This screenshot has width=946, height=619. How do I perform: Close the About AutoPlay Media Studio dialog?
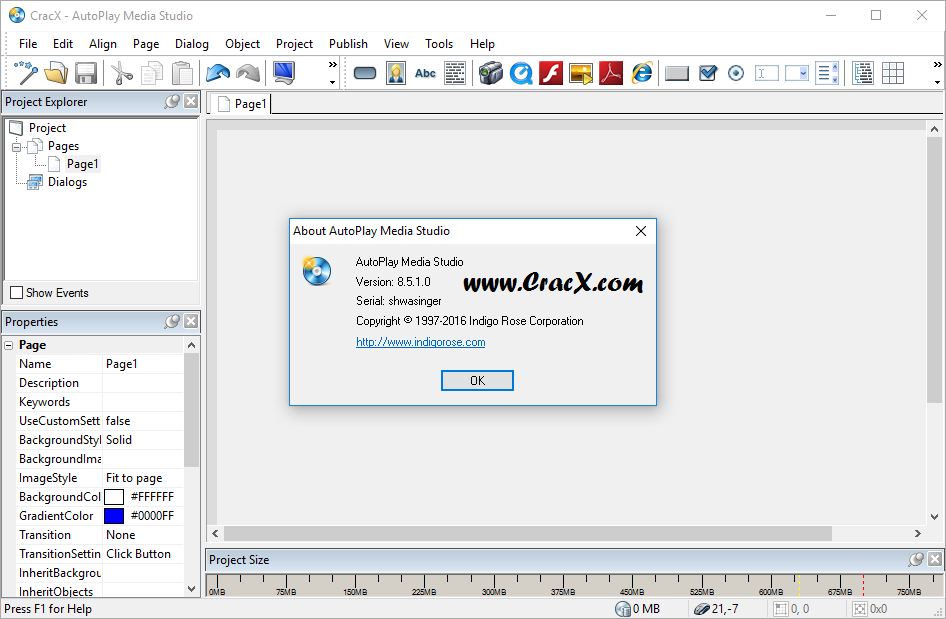point(641,231)
